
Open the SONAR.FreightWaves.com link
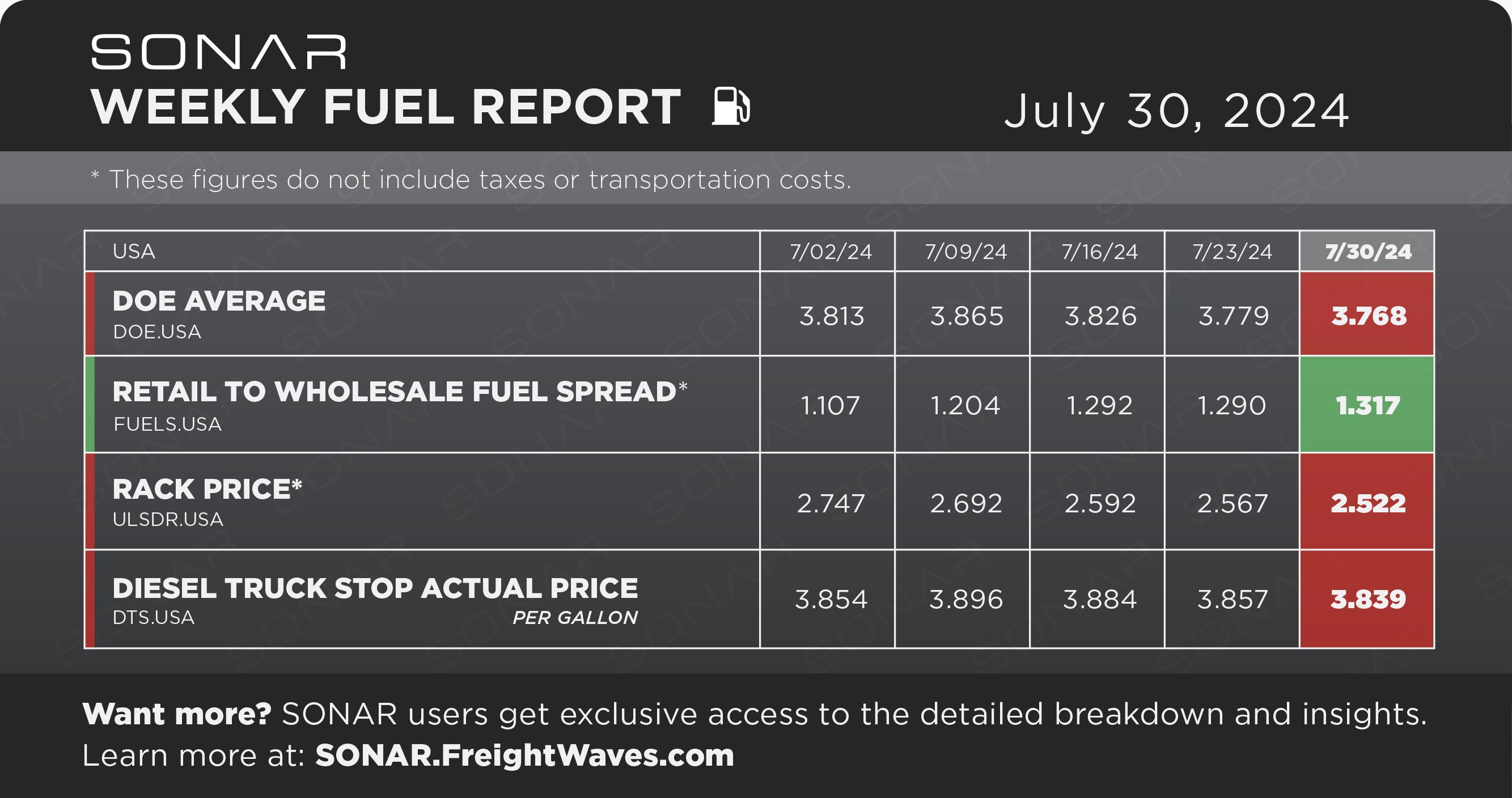pos(524,755)
